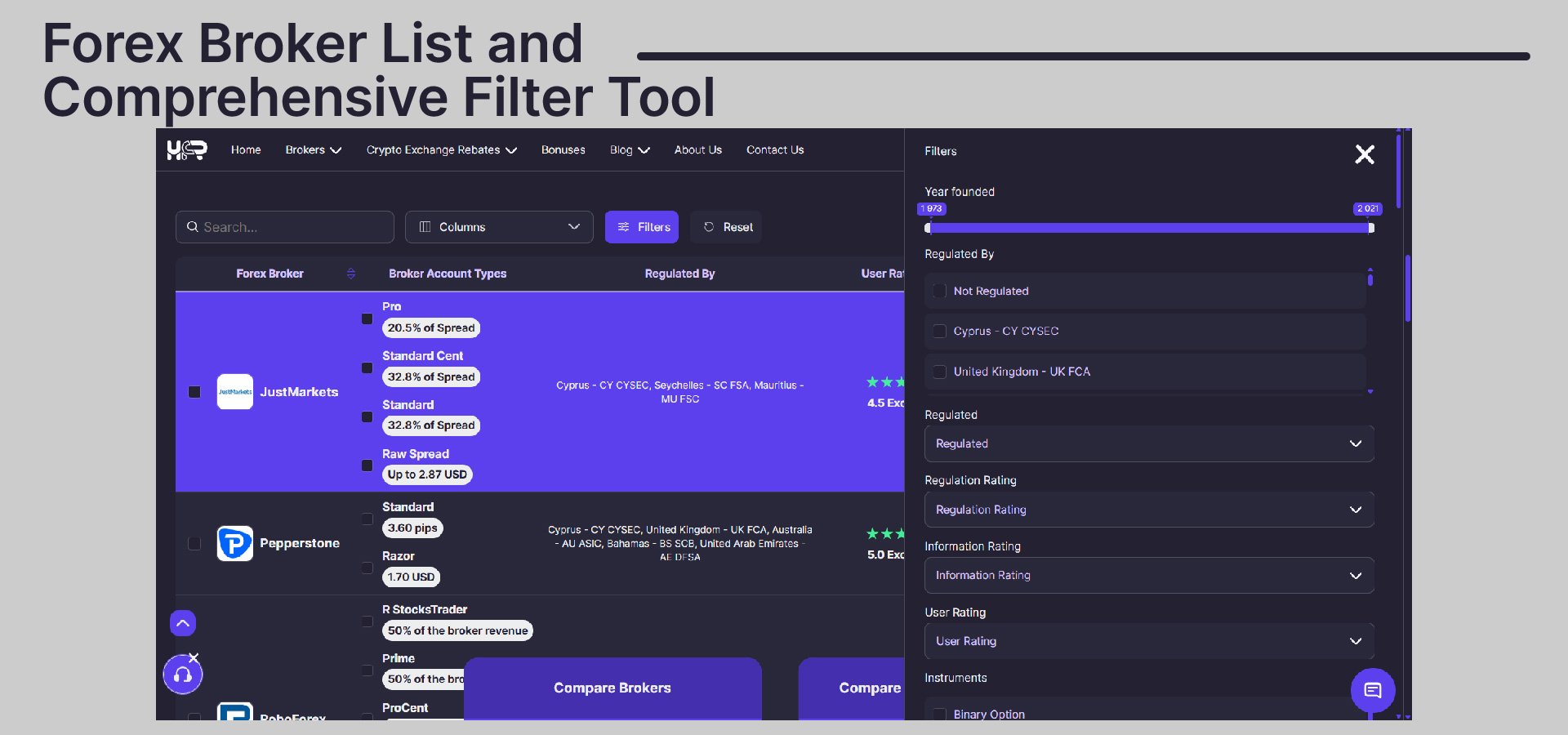Click the Year founded slider track
This screenshot has height=735, width=1568.
1149,228
